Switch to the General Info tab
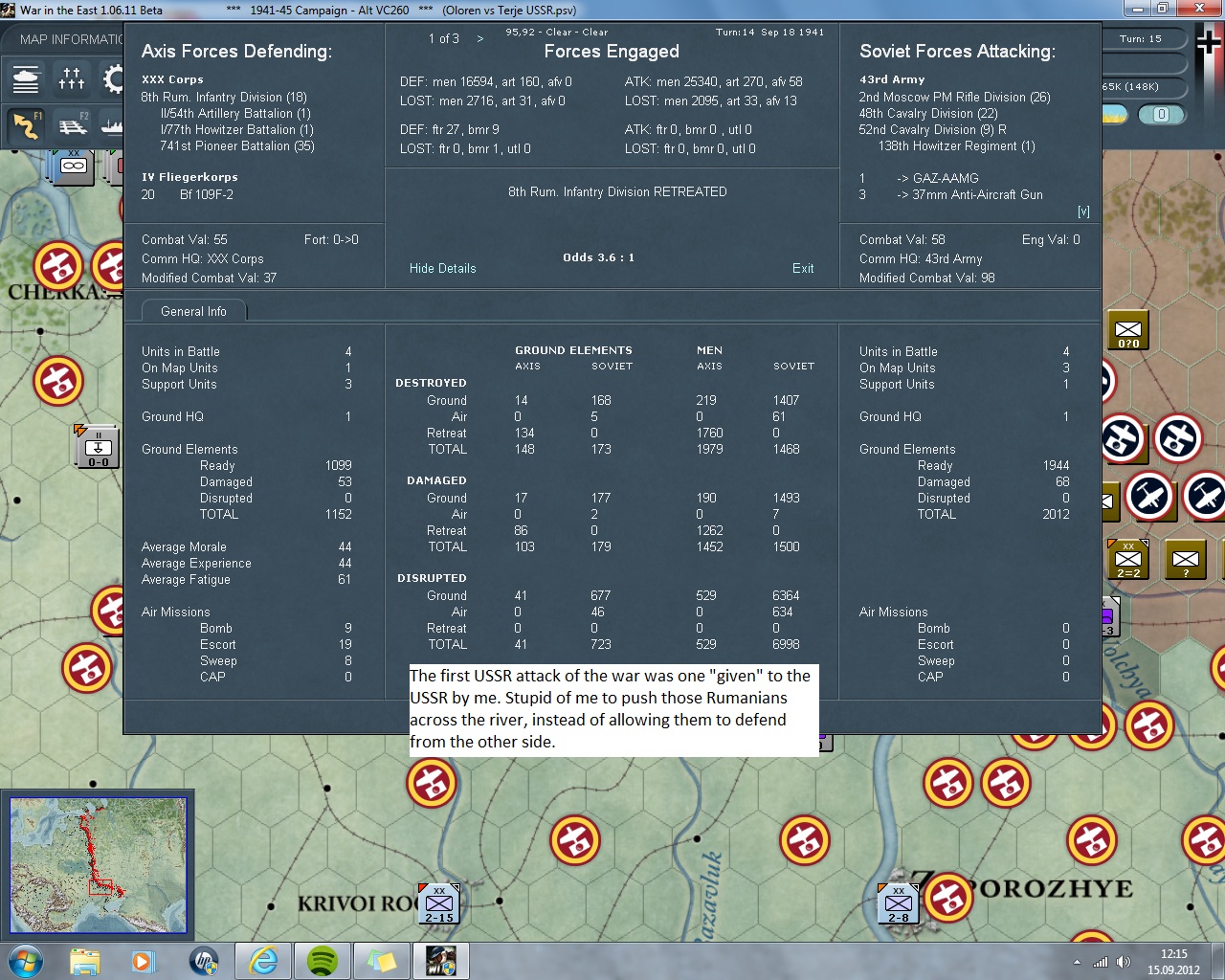The width and height of the screenshot is (1225, 980). [193, 311]
